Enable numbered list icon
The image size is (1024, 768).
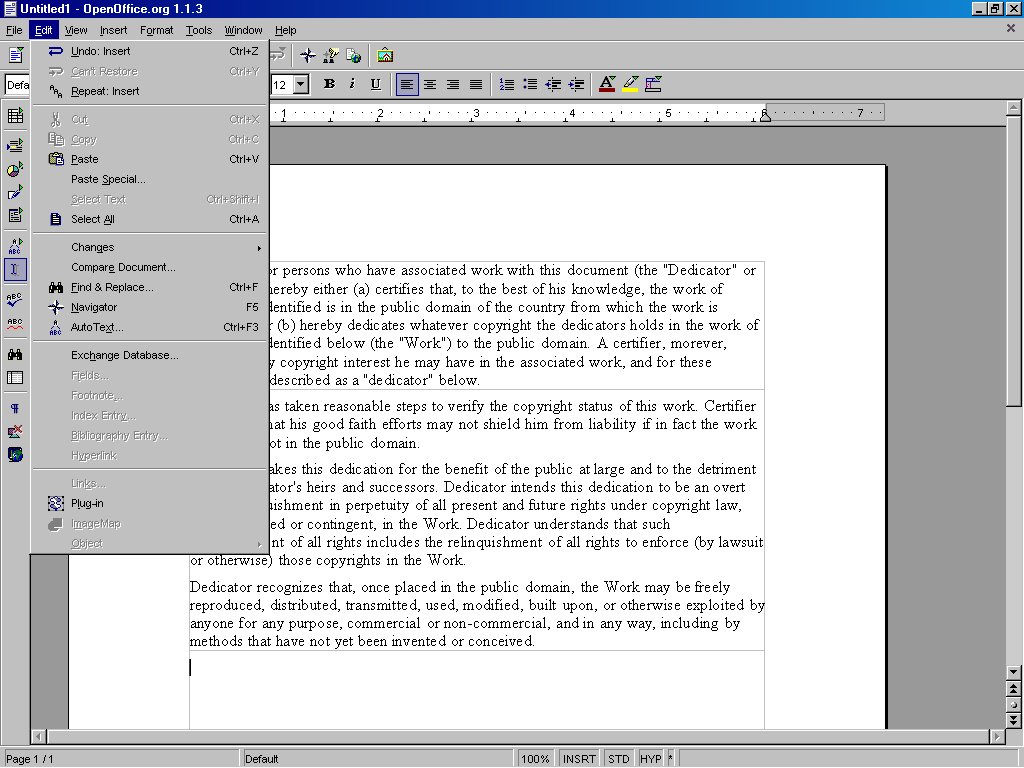coord(507,85)
